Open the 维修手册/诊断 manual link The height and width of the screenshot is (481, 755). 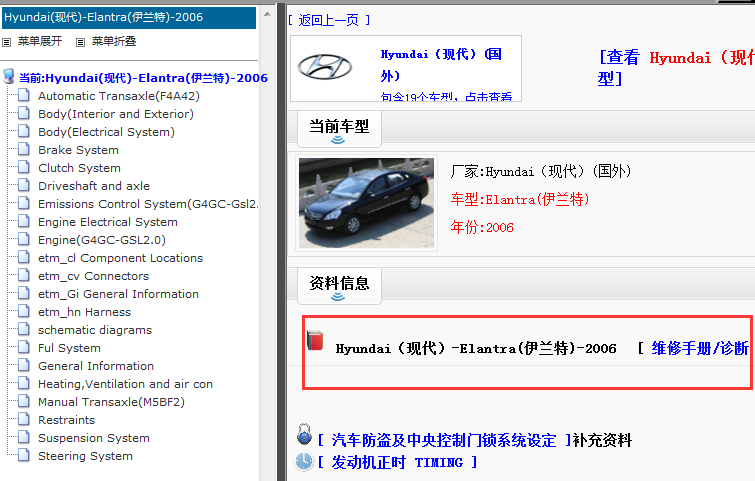point(699,348)
